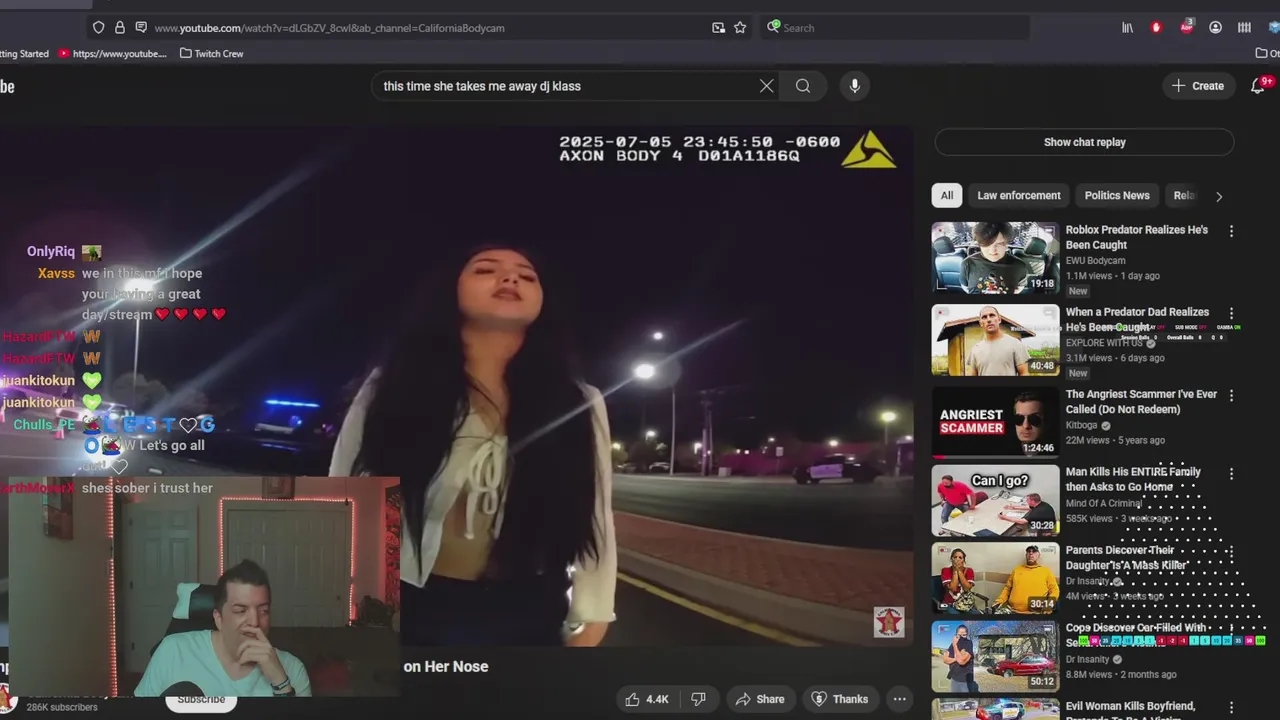Click the Share button
1280x720 pixels.
(x=759, y=699)
